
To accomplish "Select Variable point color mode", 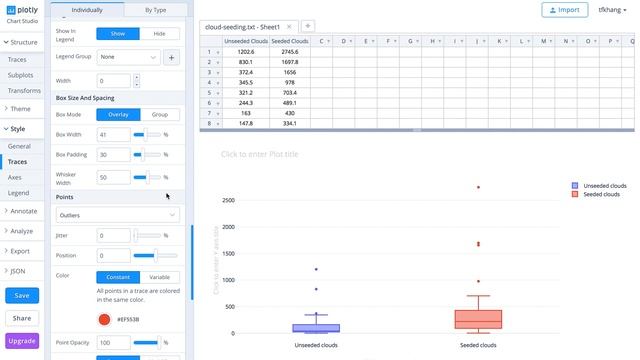I will 160,277.
